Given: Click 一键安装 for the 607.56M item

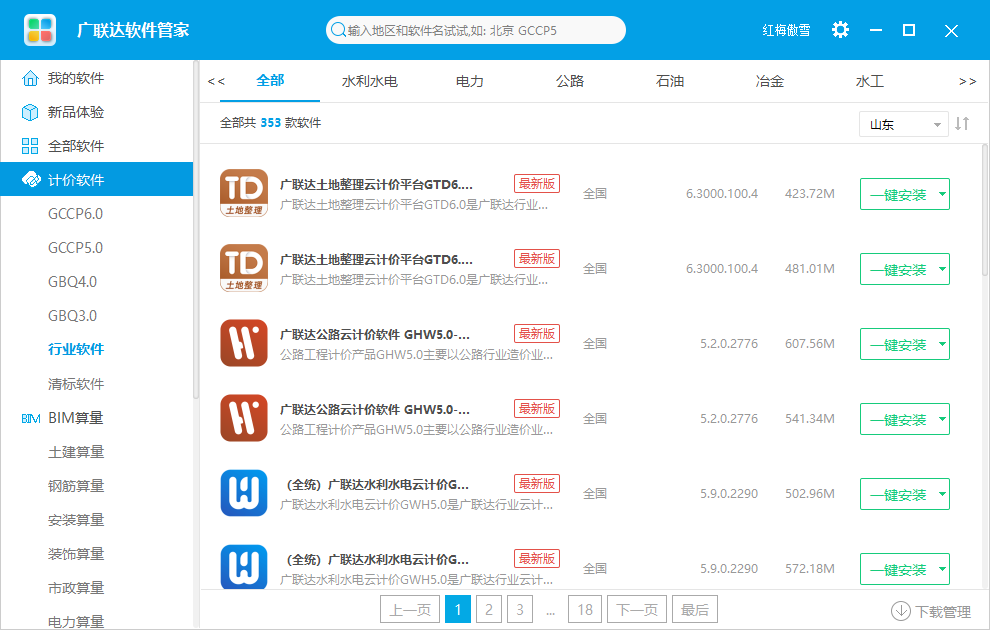Looking at the screenshot, I should (898, 345).
